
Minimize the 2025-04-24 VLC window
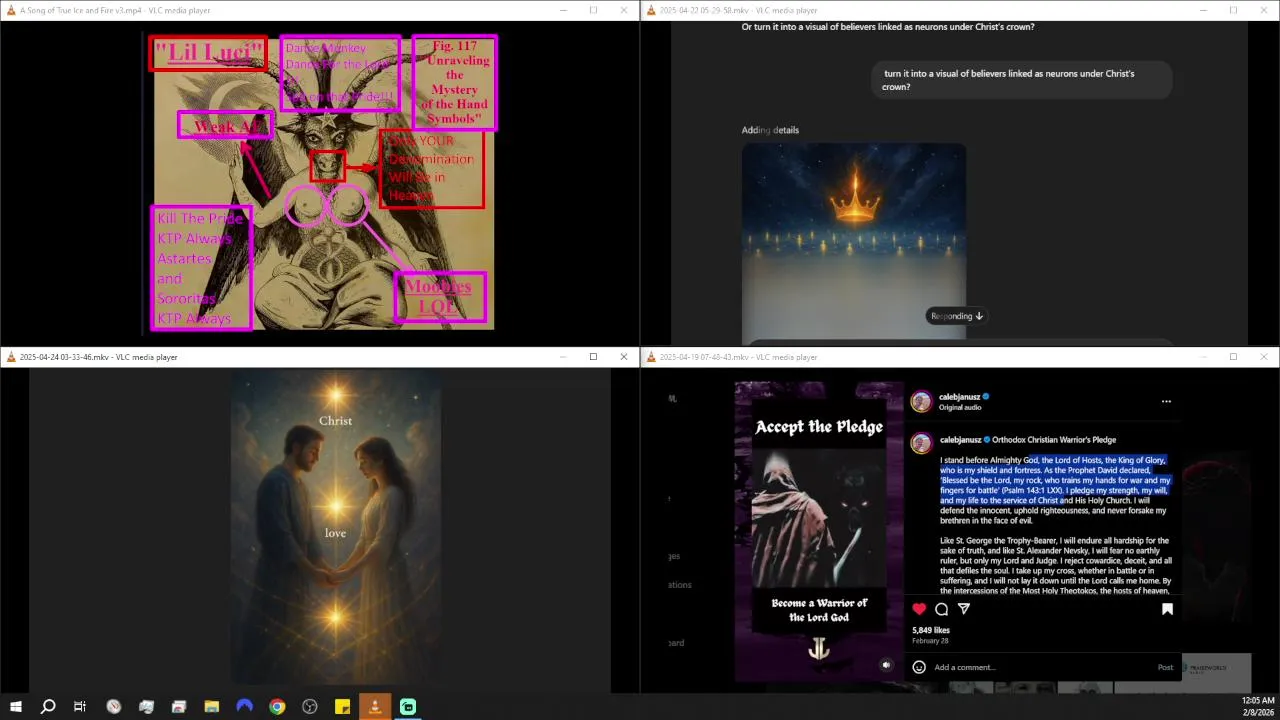562,357
